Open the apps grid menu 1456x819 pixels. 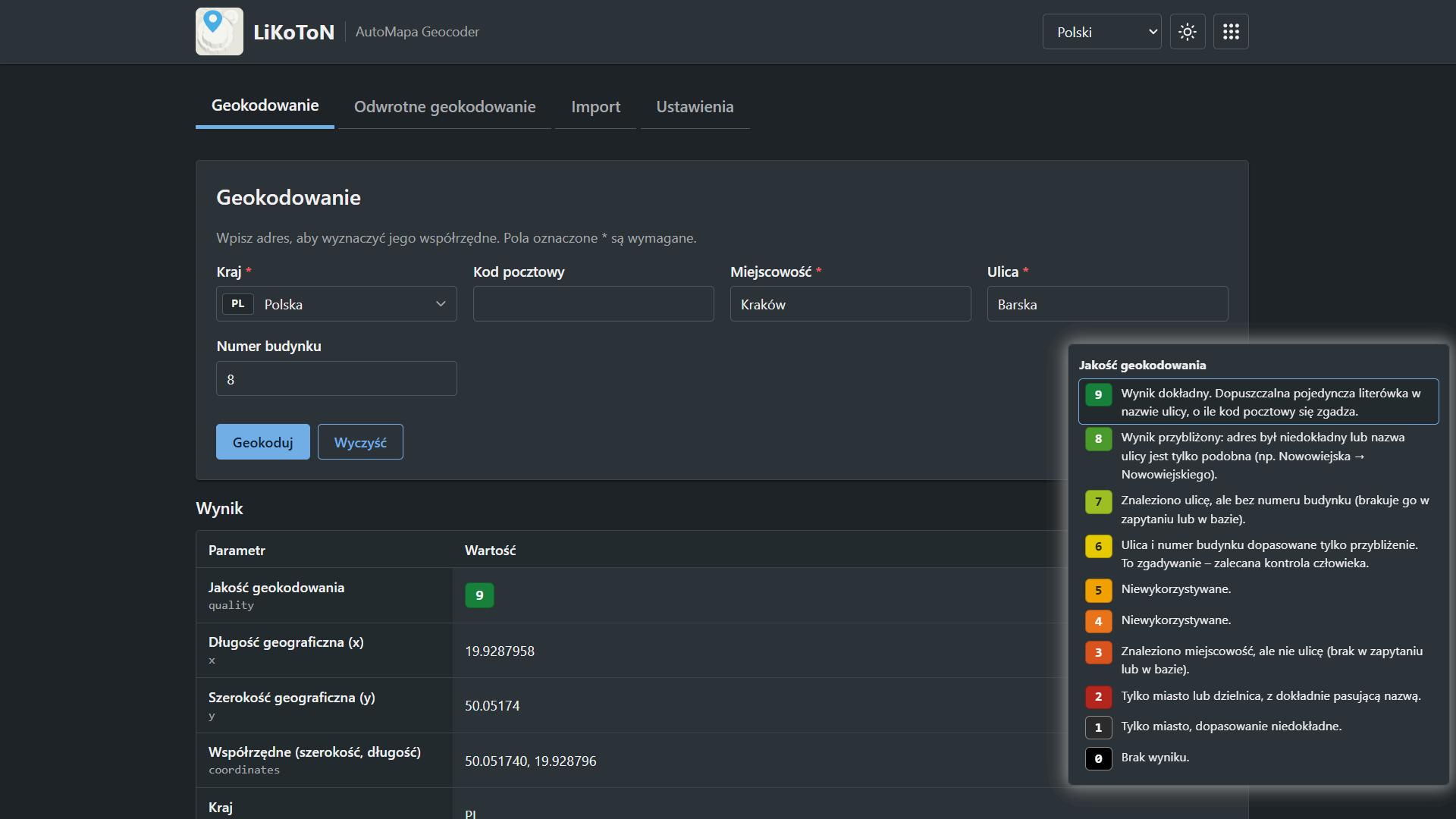pyautogui.click(x=1231, y=32)
